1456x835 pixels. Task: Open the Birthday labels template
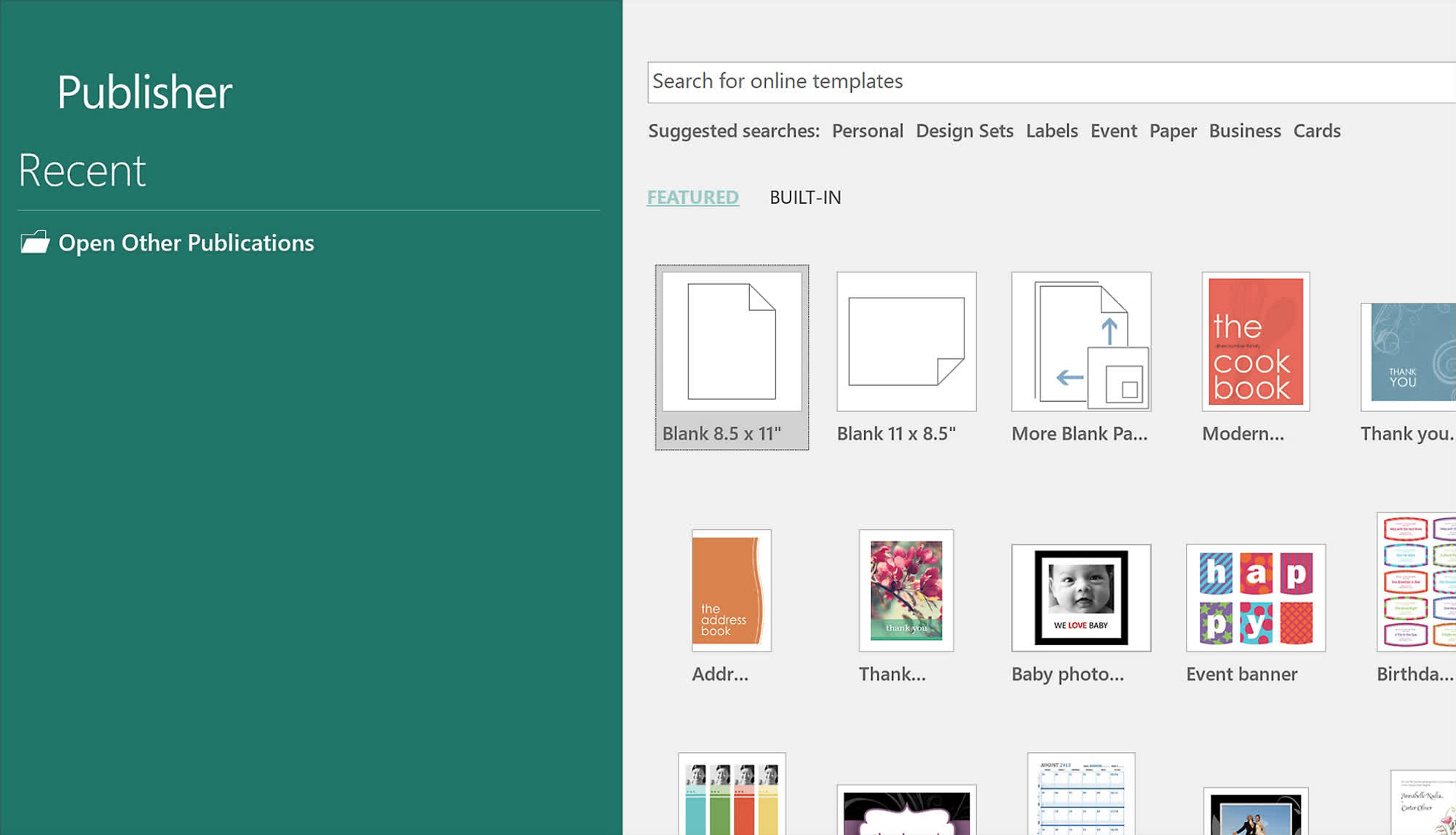(1417, 582)
